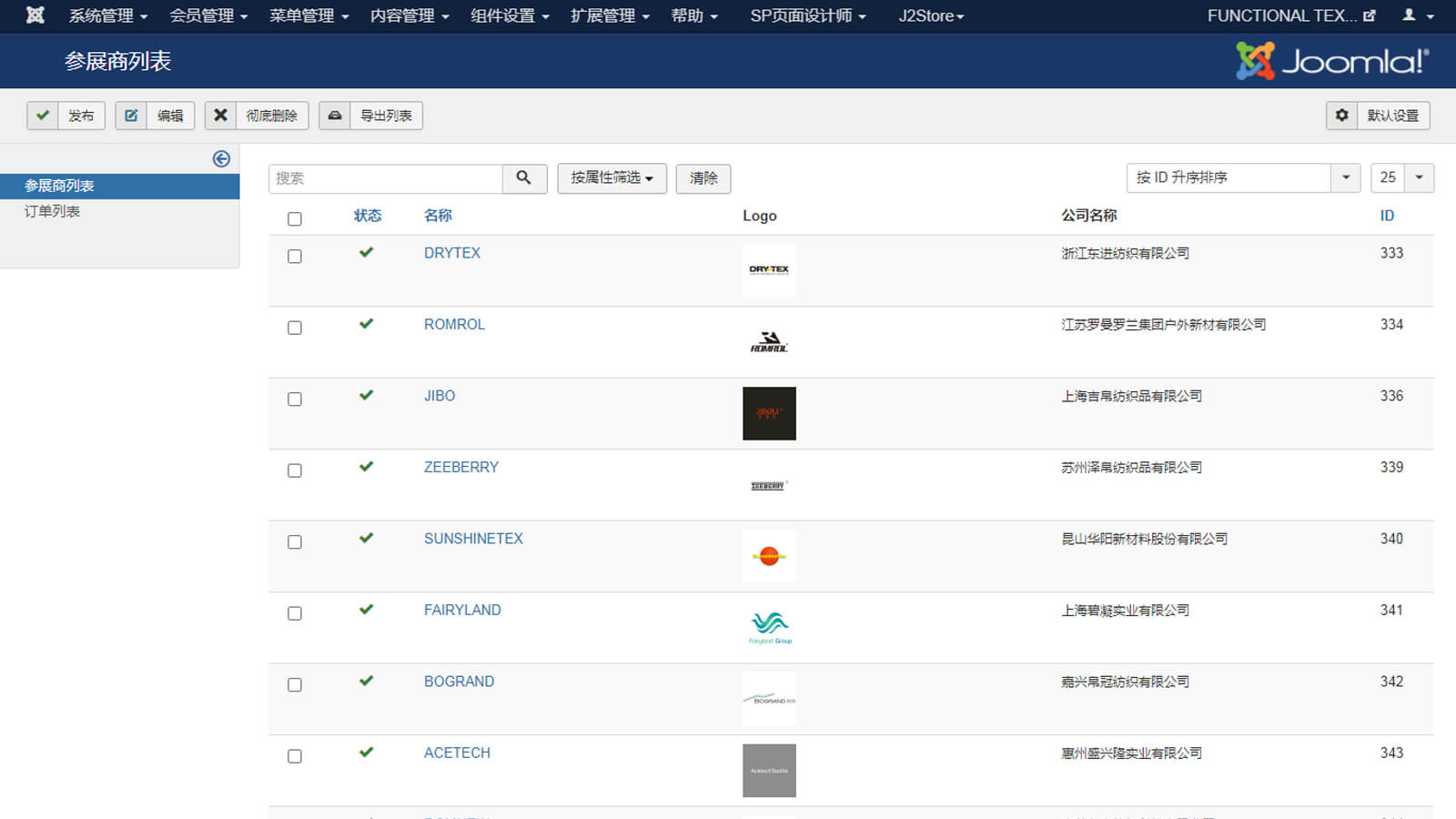Check the BOGRAND row checkbox
1456x819 pixels.
(295, 685)
